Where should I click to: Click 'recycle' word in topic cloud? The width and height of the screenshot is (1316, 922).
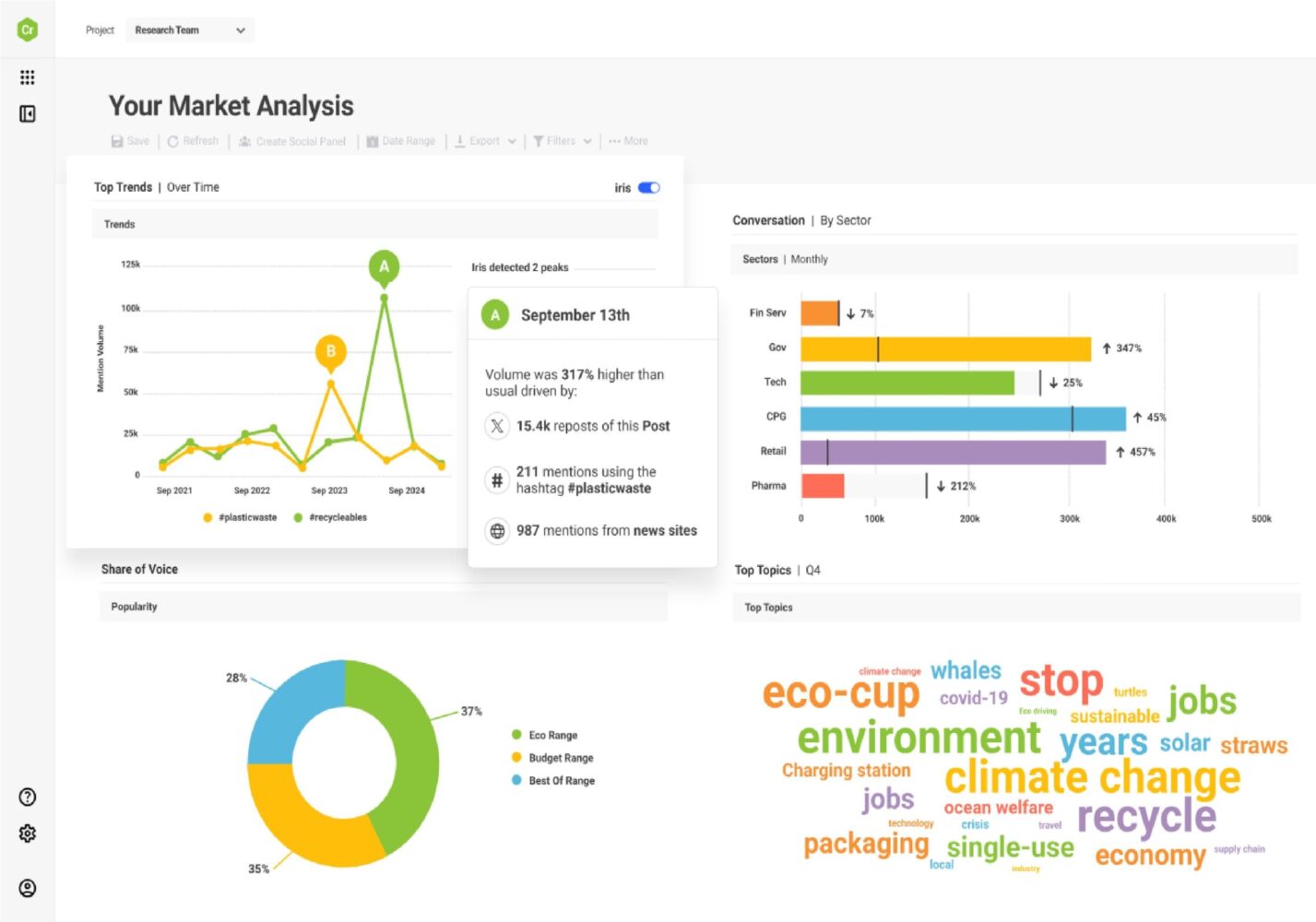point(1146,817)
